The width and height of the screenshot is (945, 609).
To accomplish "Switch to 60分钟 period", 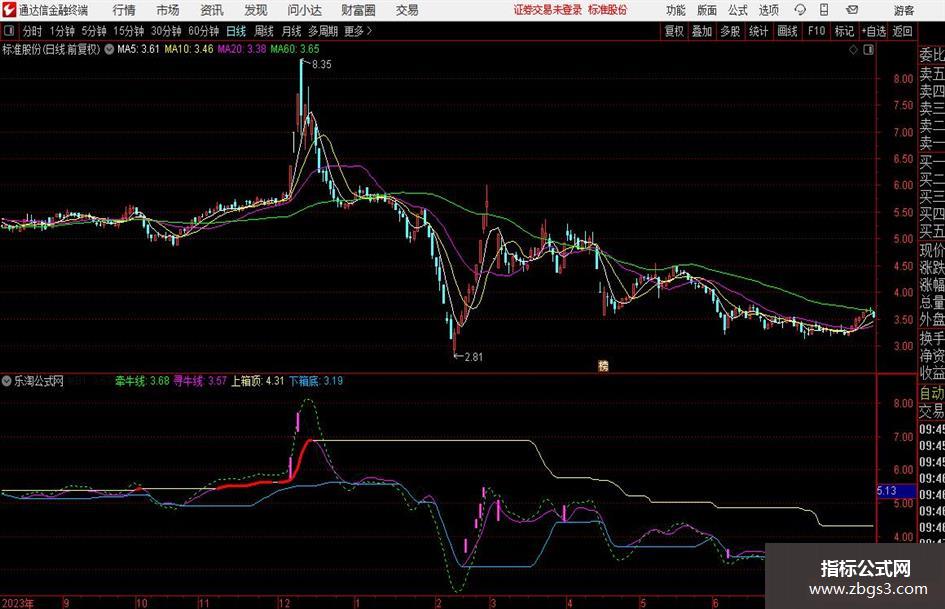I will tap(204, 31).
